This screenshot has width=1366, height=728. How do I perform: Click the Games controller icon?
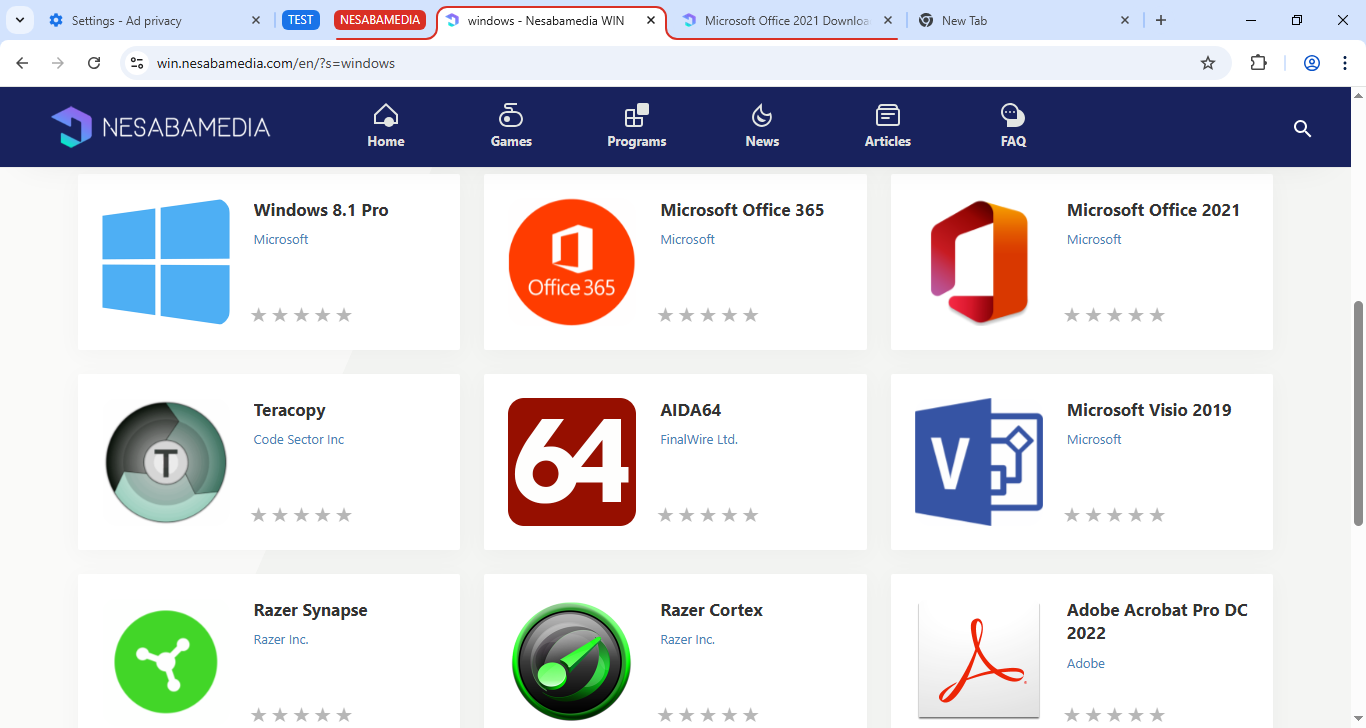[x=511, y=115]
